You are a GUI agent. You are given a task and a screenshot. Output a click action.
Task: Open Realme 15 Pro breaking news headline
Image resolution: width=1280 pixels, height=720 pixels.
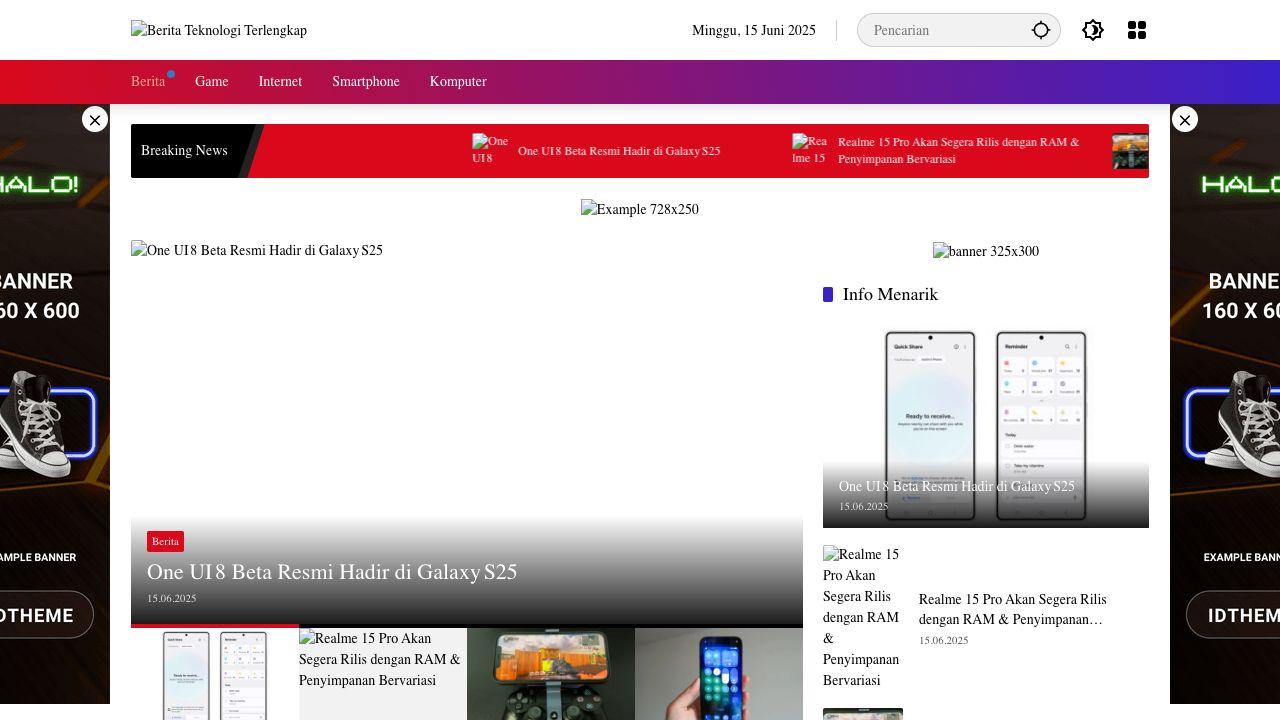tap(958, 151)
